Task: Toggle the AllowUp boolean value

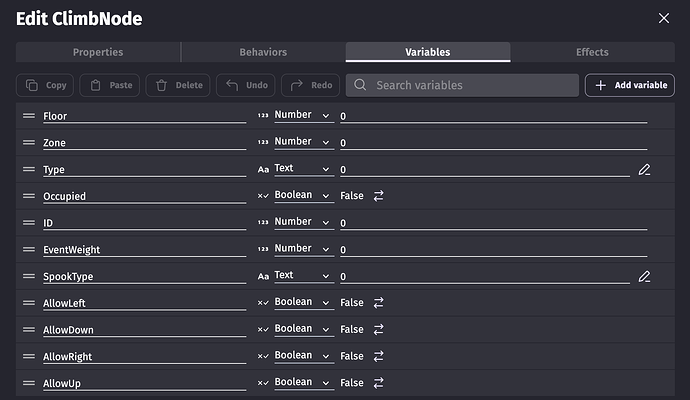Action: (x=378, y=383)
